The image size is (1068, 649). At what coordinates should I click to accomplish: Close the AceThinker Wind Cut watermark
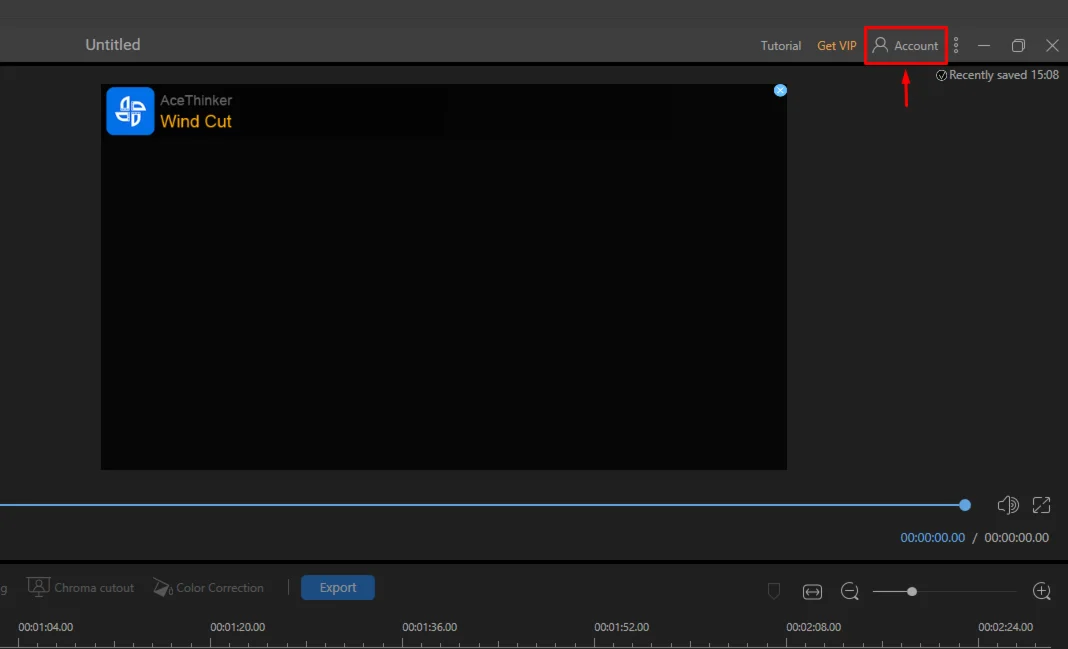point(781,91)
